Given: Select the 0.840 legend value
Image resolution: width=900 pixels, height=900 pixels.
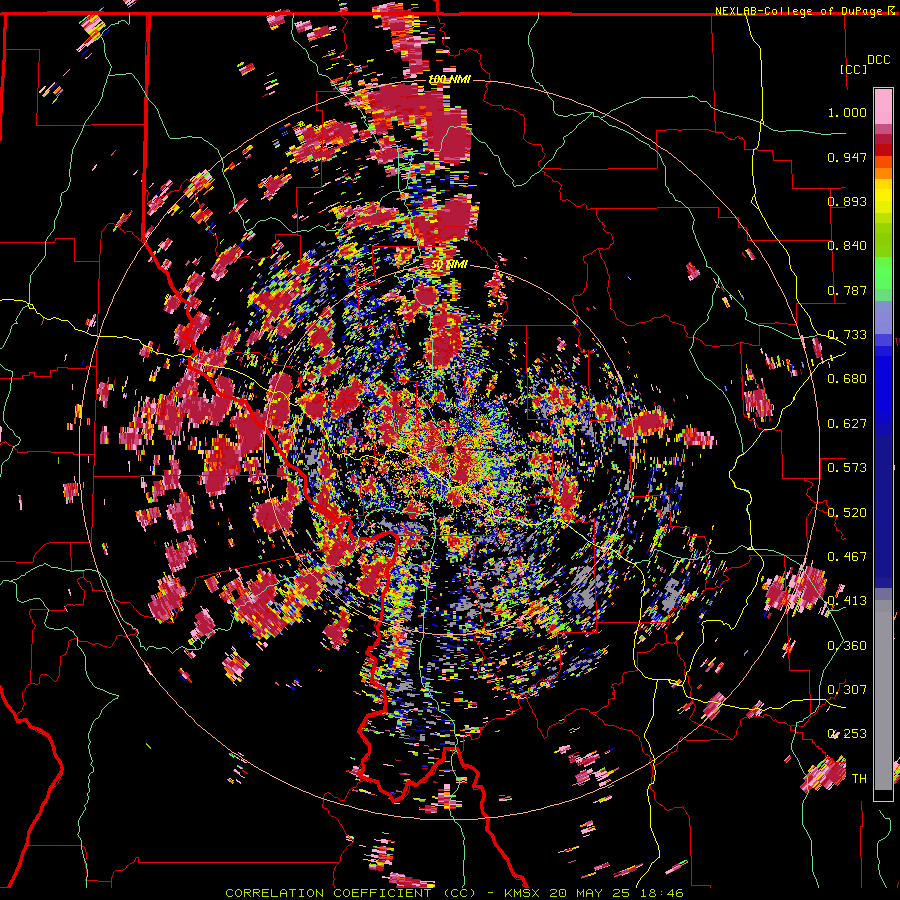Looking at the screenshot, I should (847, 246).
